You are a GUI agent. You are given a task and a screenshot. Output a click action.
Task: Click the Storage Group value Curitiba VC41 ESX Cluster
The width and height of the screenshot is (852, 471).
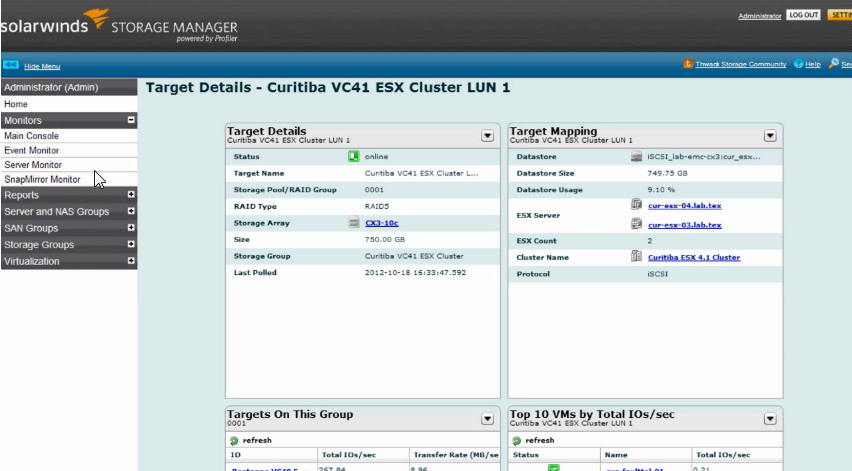[414, 256]
